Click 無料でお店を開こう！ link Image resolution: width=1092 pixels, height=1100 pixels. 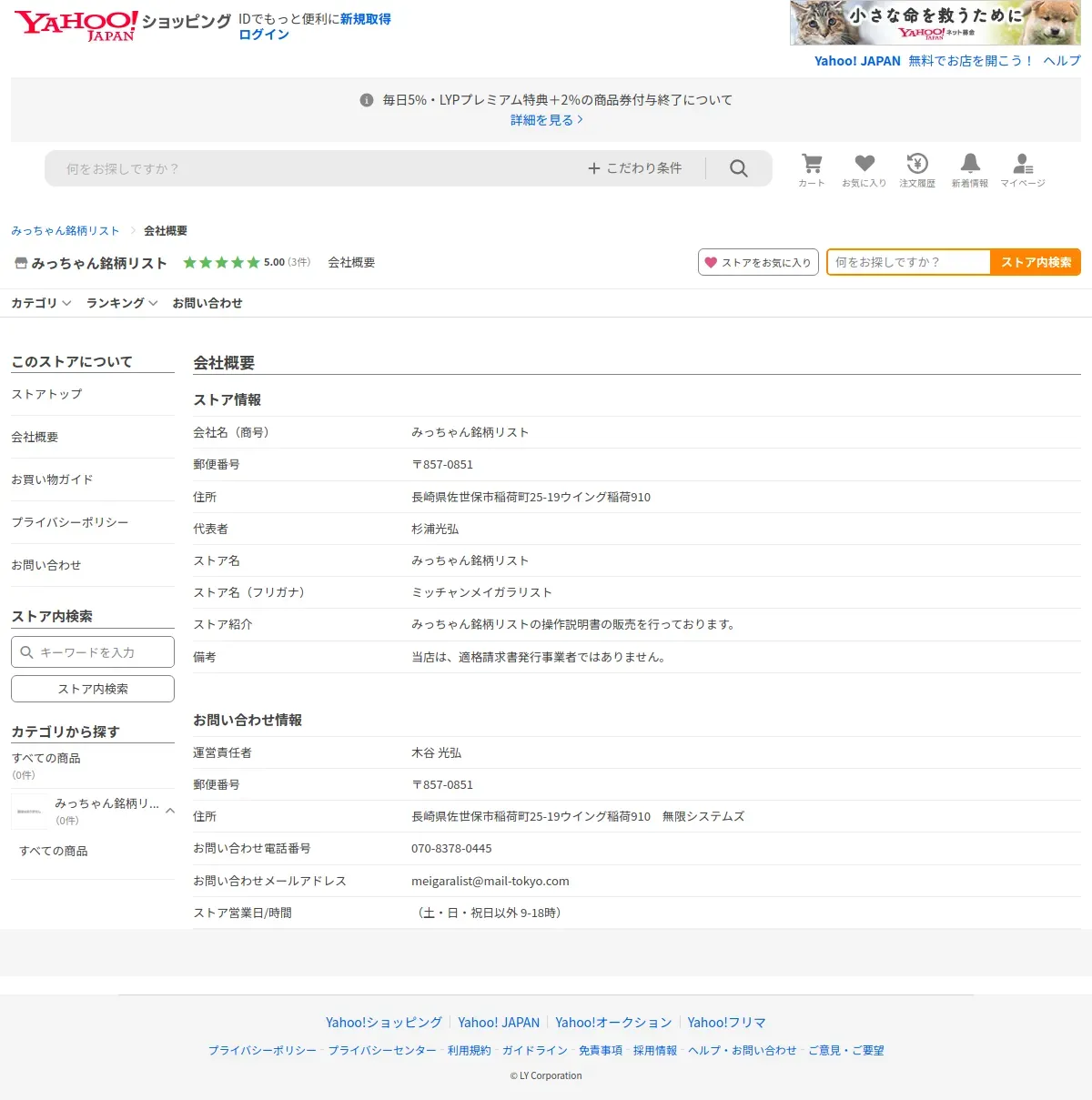[x=971, y=61]
